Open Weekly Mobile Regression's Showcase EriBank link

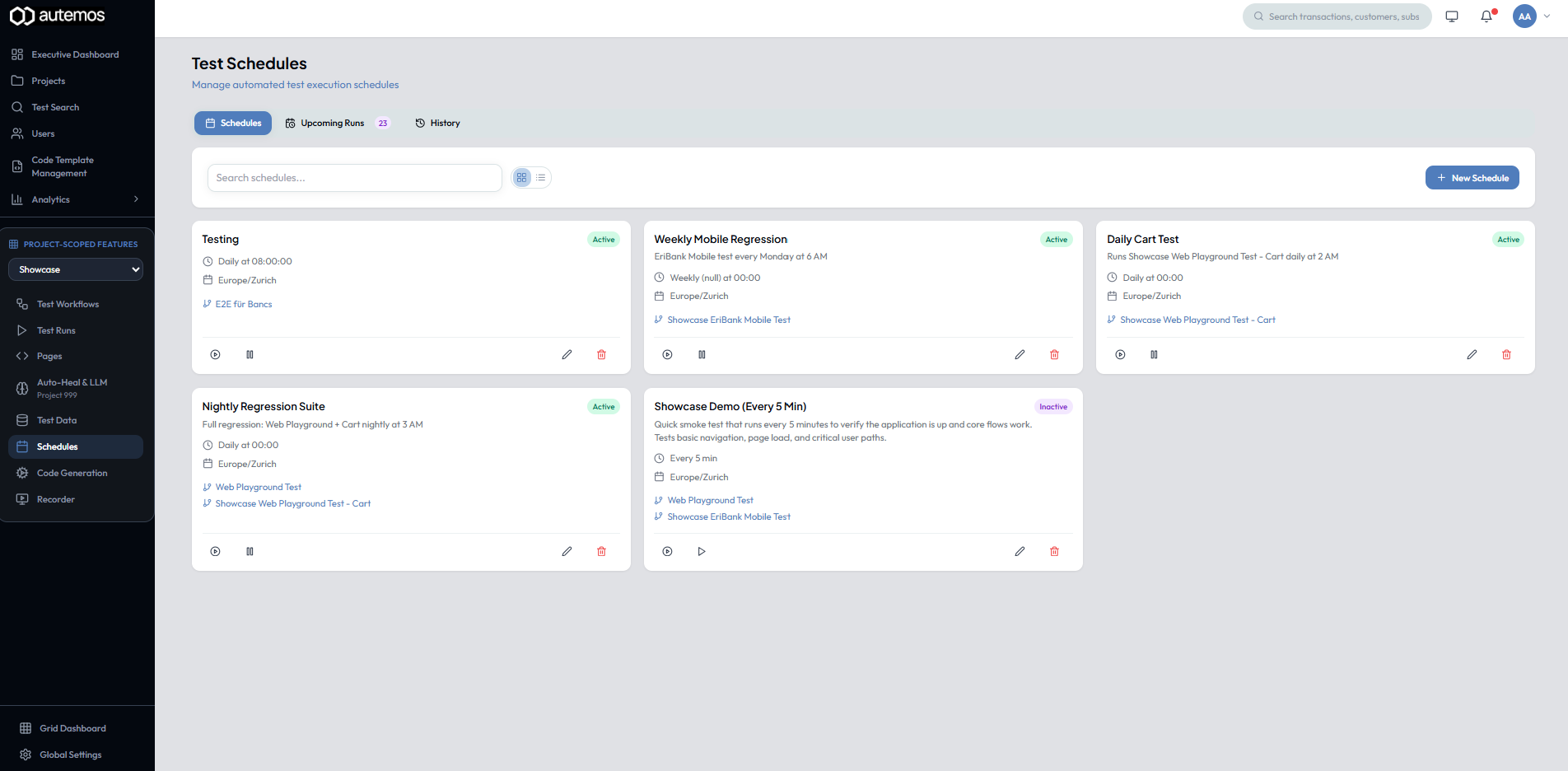click(729, 320)
